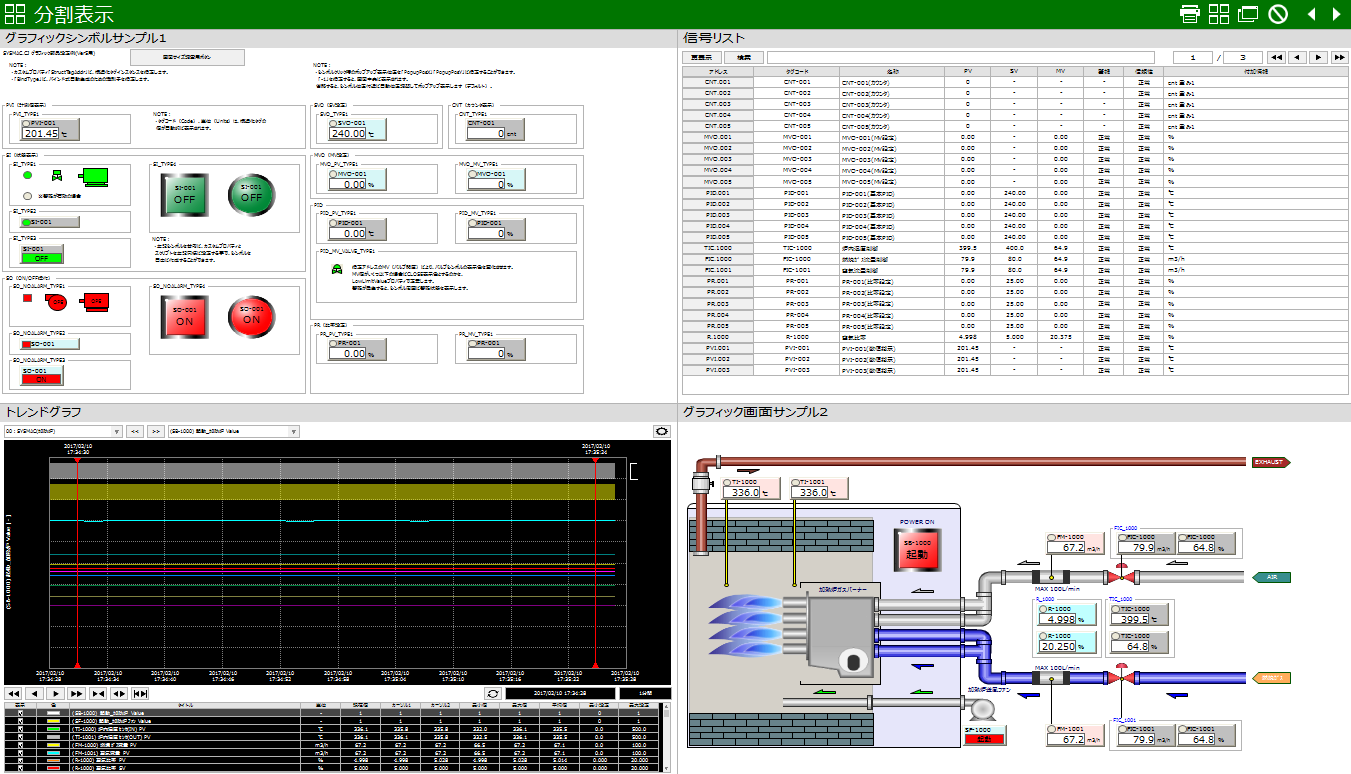Click the 検索 button in signal list

[744, 58]
